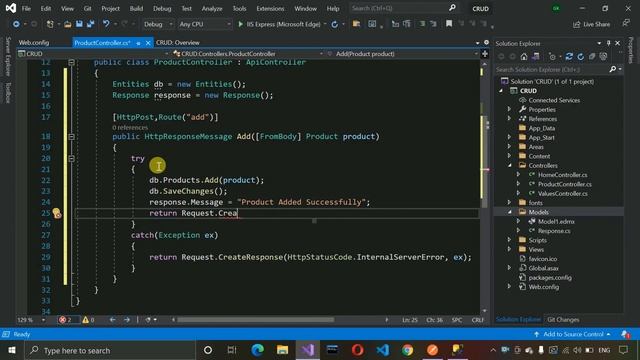Open file folder icon in toolbar
This screenshot has height=360, width=640.
pyautogui.click(x=68, y=24)
